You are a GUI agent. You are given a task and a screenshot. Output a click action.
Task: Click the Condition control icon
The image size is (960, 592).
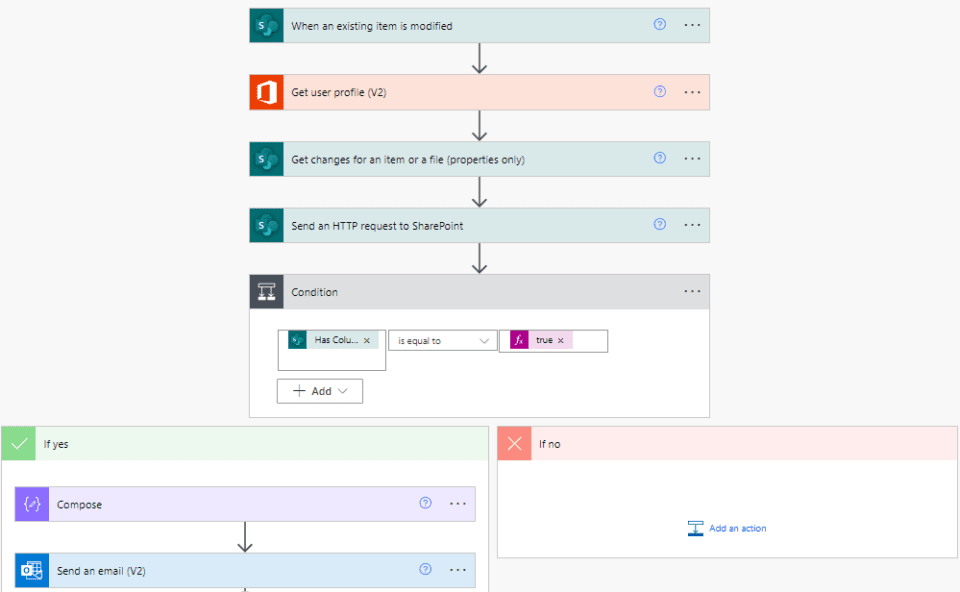pyautogui.click(x=266, y=292)
